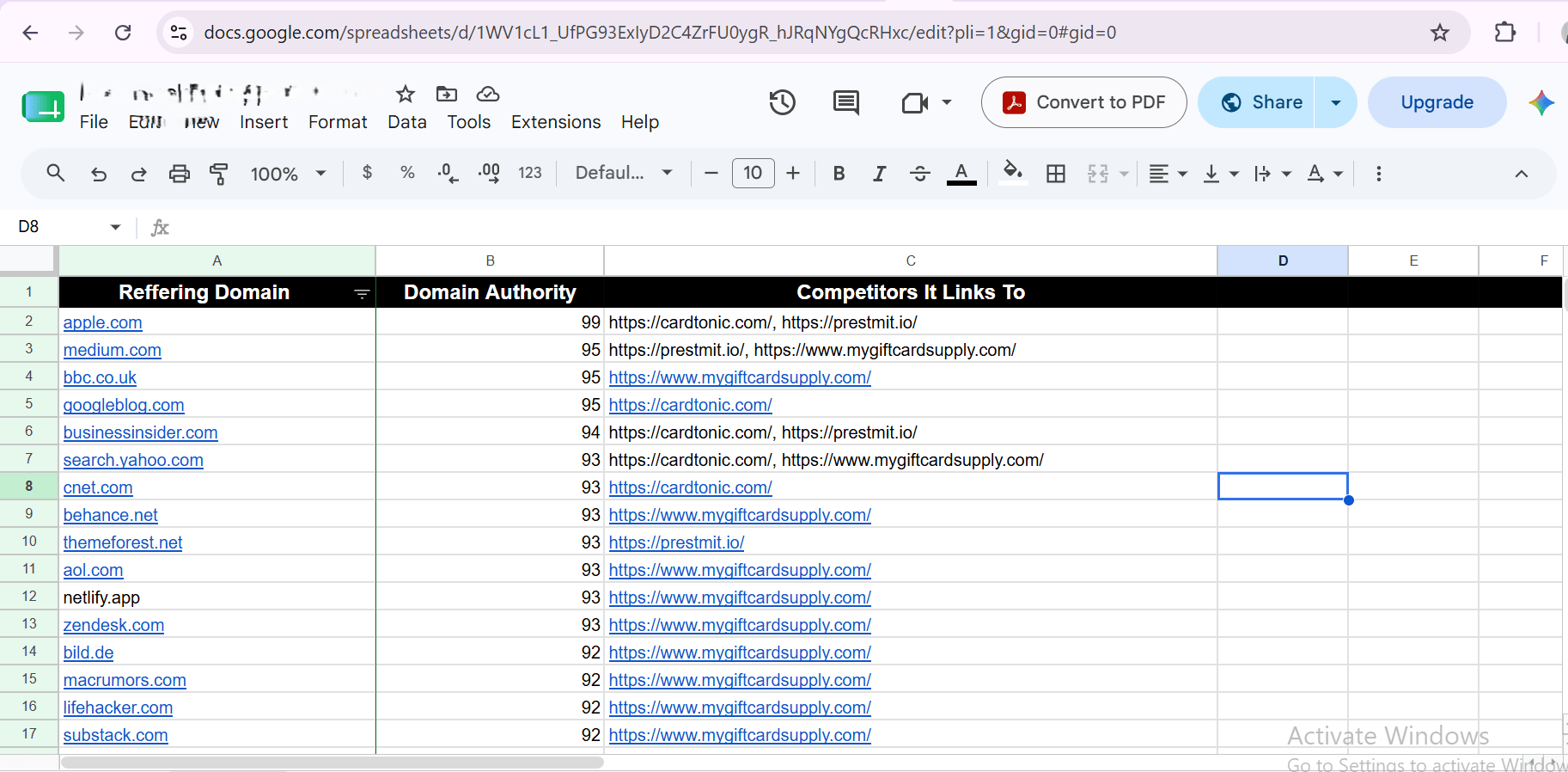Increase the font size
The height and width of the screenshot is (772, 1568).
793,173
